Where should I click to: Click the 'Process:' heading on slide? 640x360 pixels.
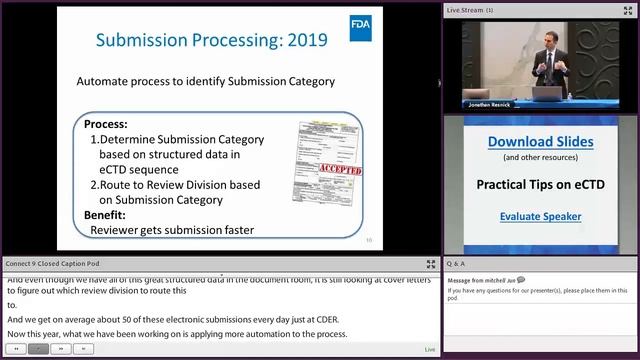[106, 124]
